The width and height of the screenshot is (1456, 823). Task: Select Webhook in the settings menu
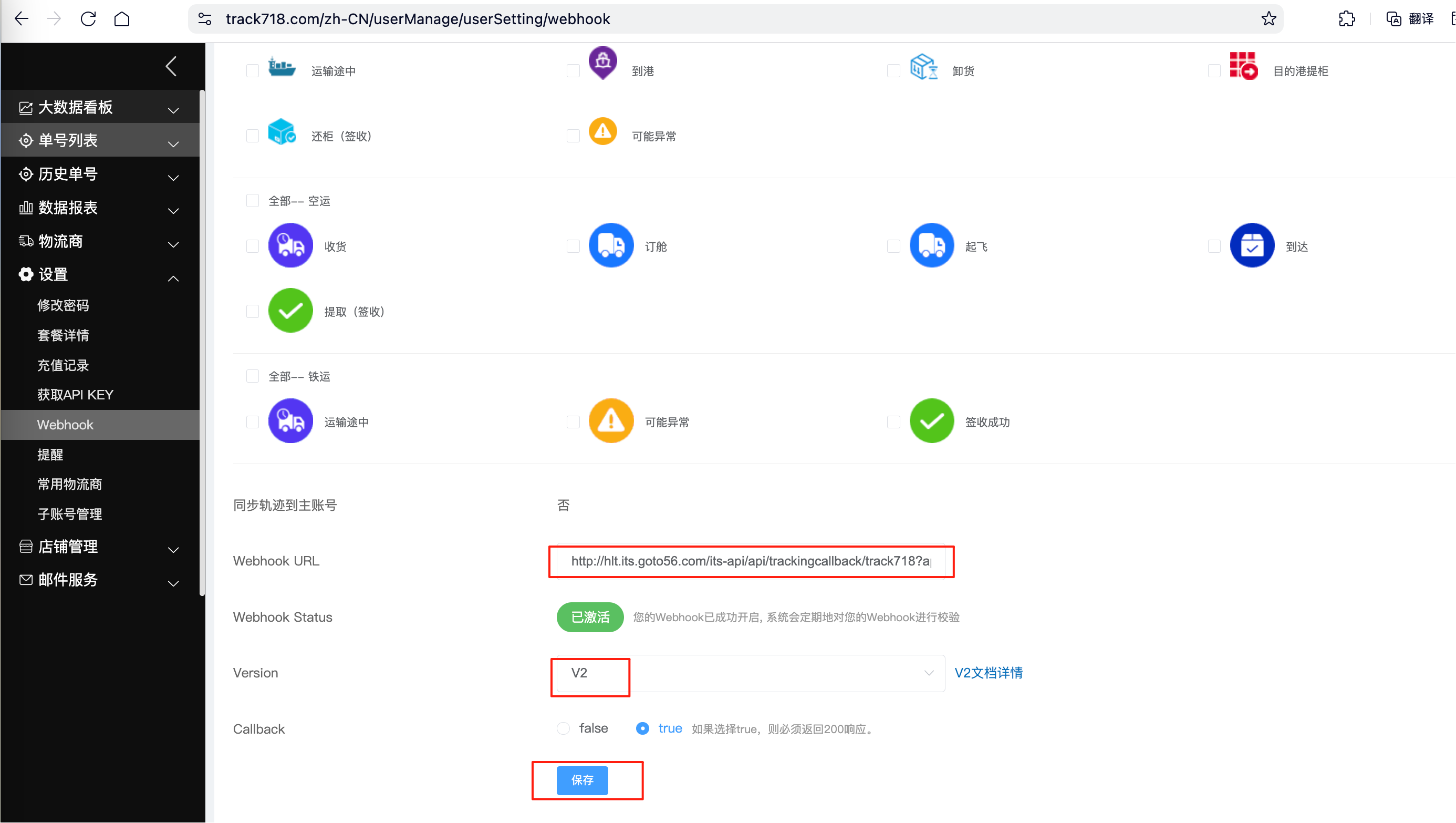point(100,425)
